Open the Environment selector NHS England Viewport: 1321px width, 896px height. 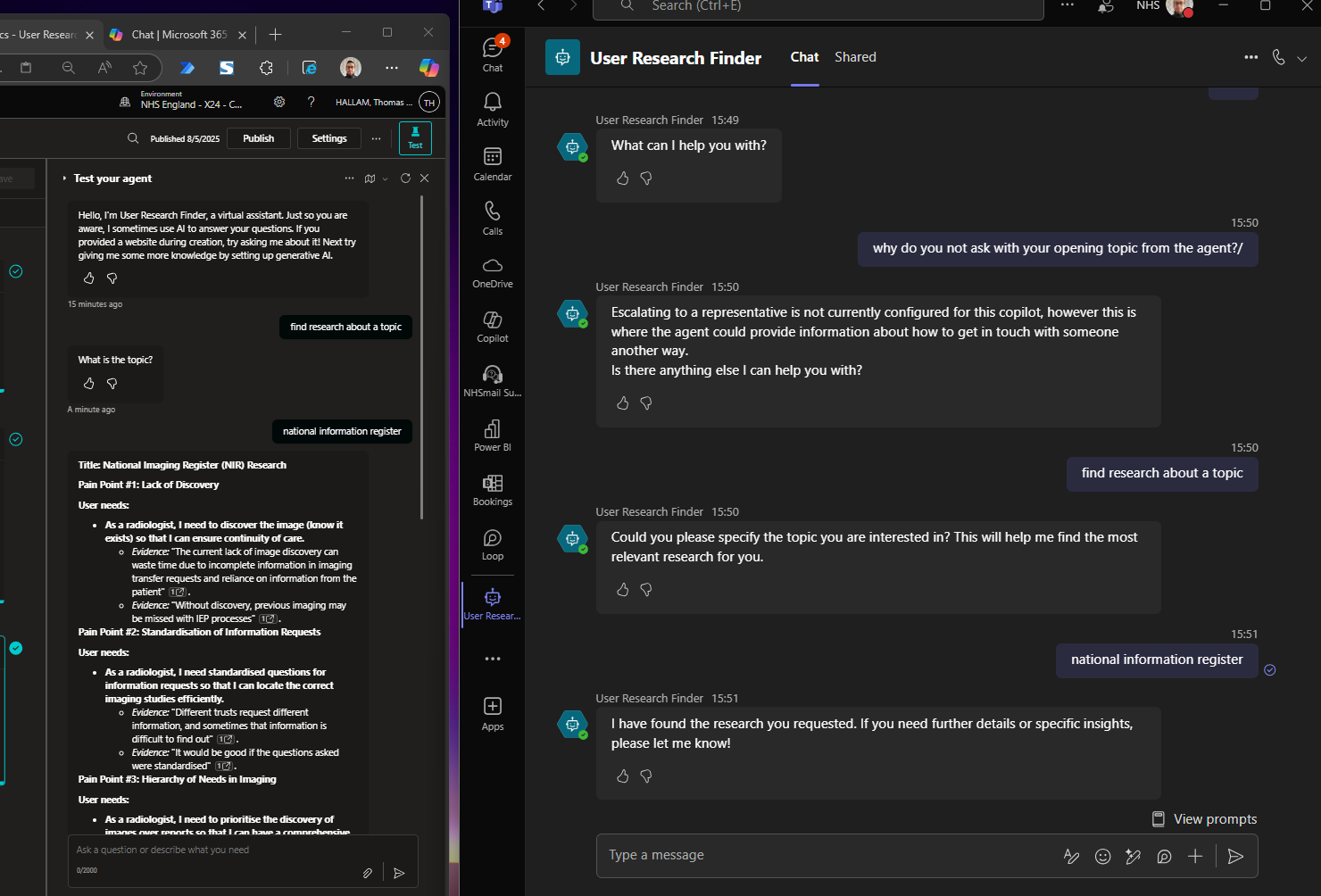(181, 100)
